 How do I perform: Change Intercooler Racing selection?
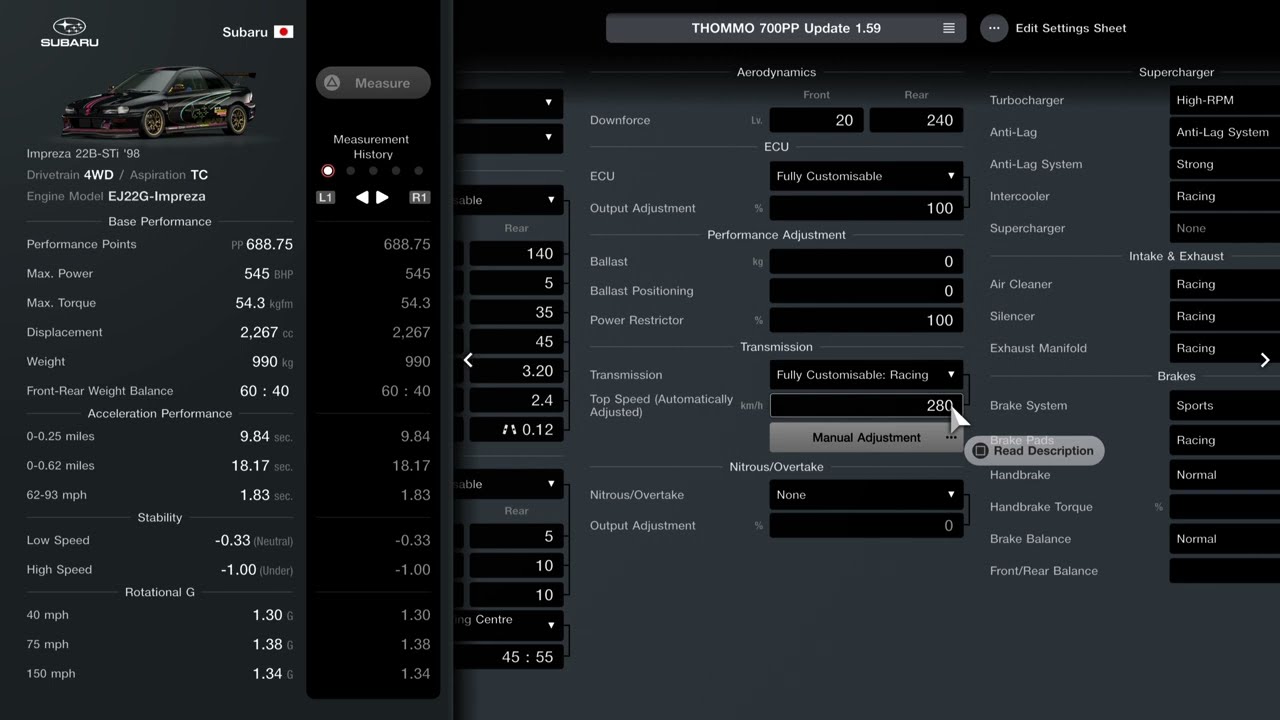coord(1225,196)
